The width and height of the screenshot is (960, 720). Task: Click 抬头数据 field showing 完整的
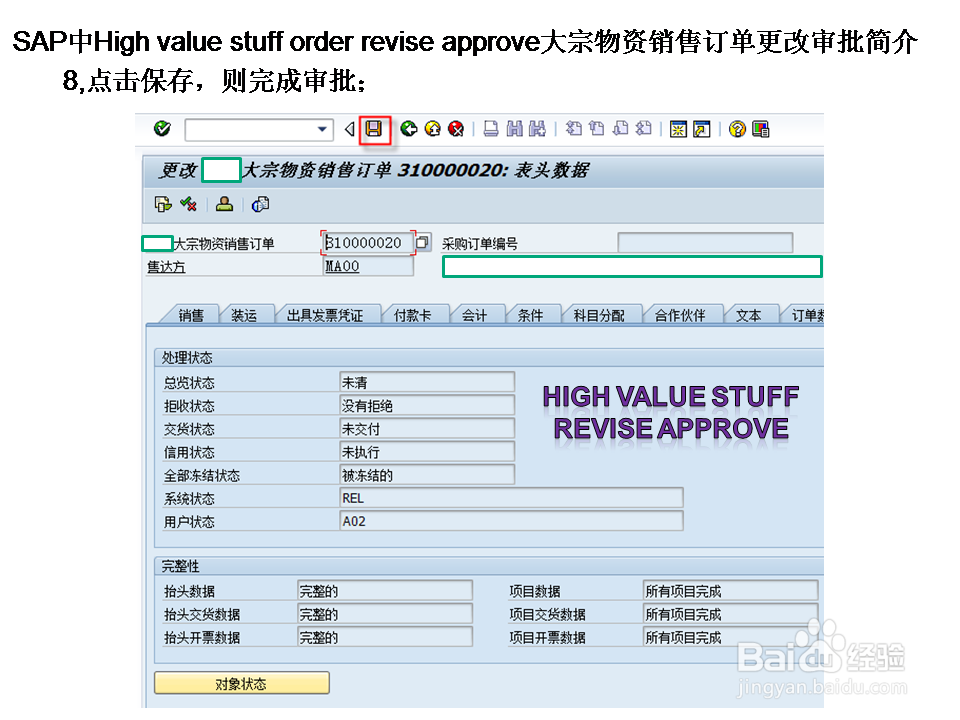tap(384, 591)
